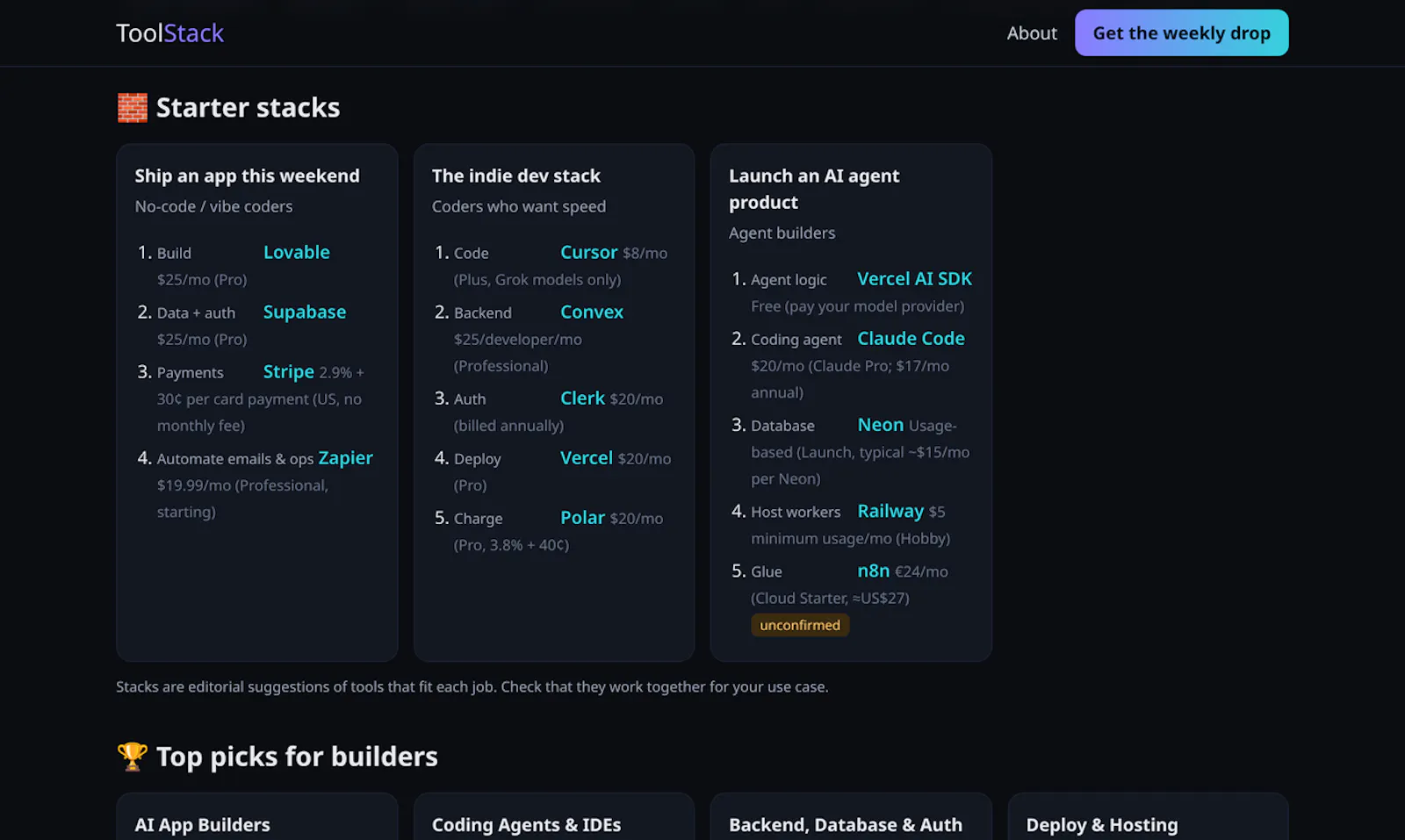
Task: Open the Zapier link
Action: pos(345,457)
